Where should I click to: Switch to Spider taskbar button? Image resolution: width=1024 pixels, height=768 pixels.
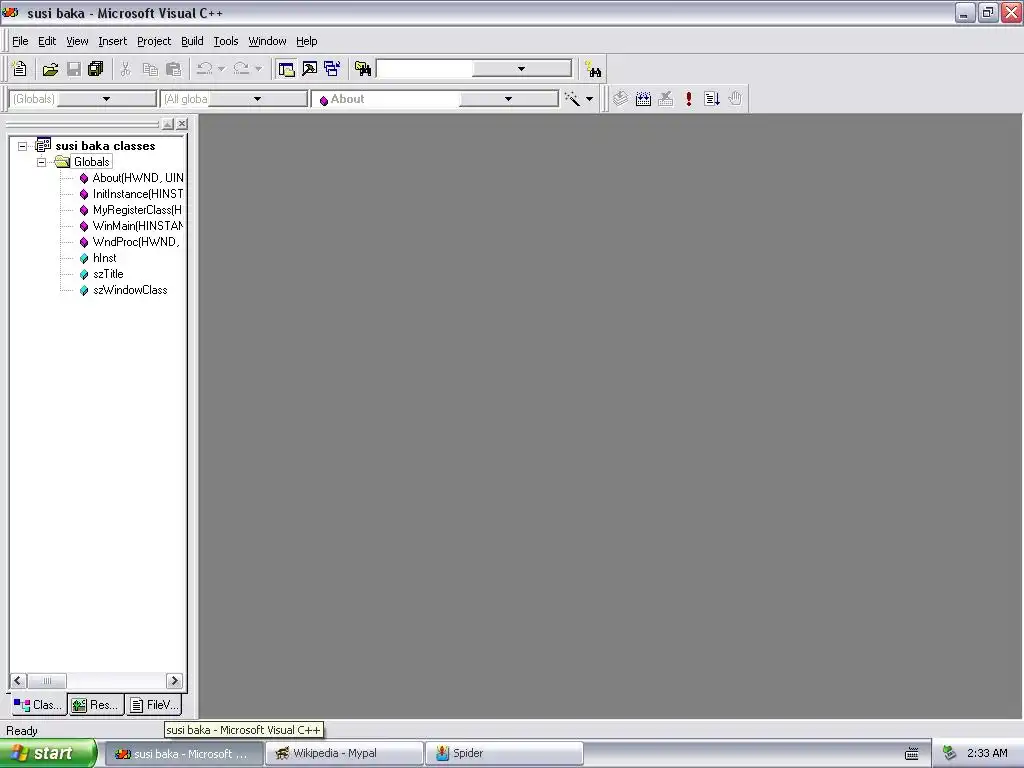coord(504,753)
